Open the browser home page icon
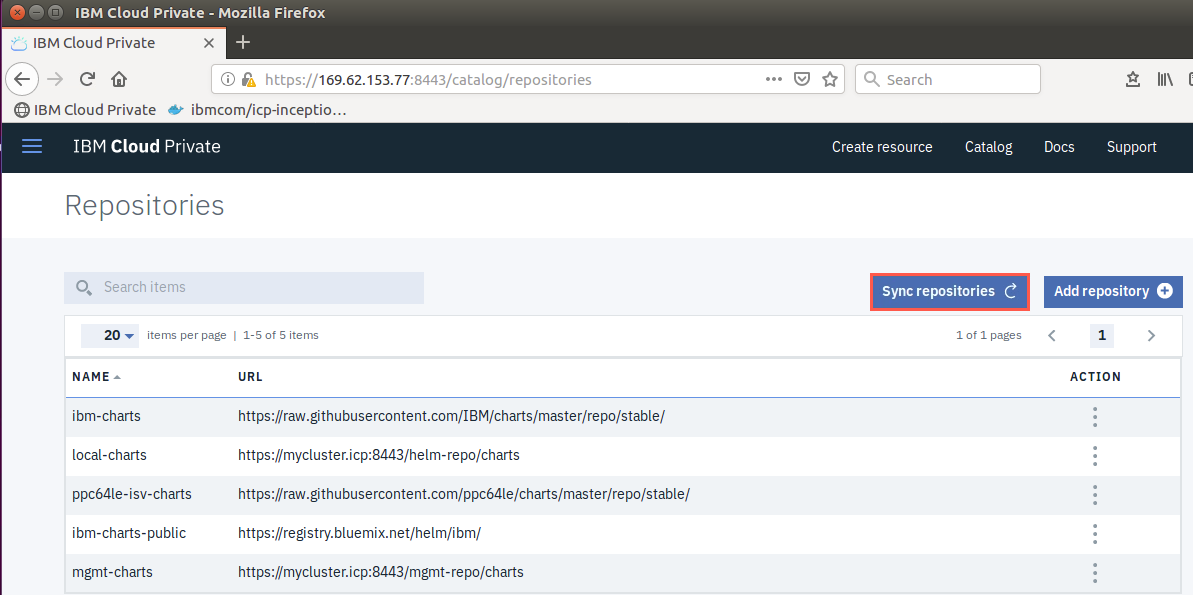1193x595 pixels. [119, 79]
